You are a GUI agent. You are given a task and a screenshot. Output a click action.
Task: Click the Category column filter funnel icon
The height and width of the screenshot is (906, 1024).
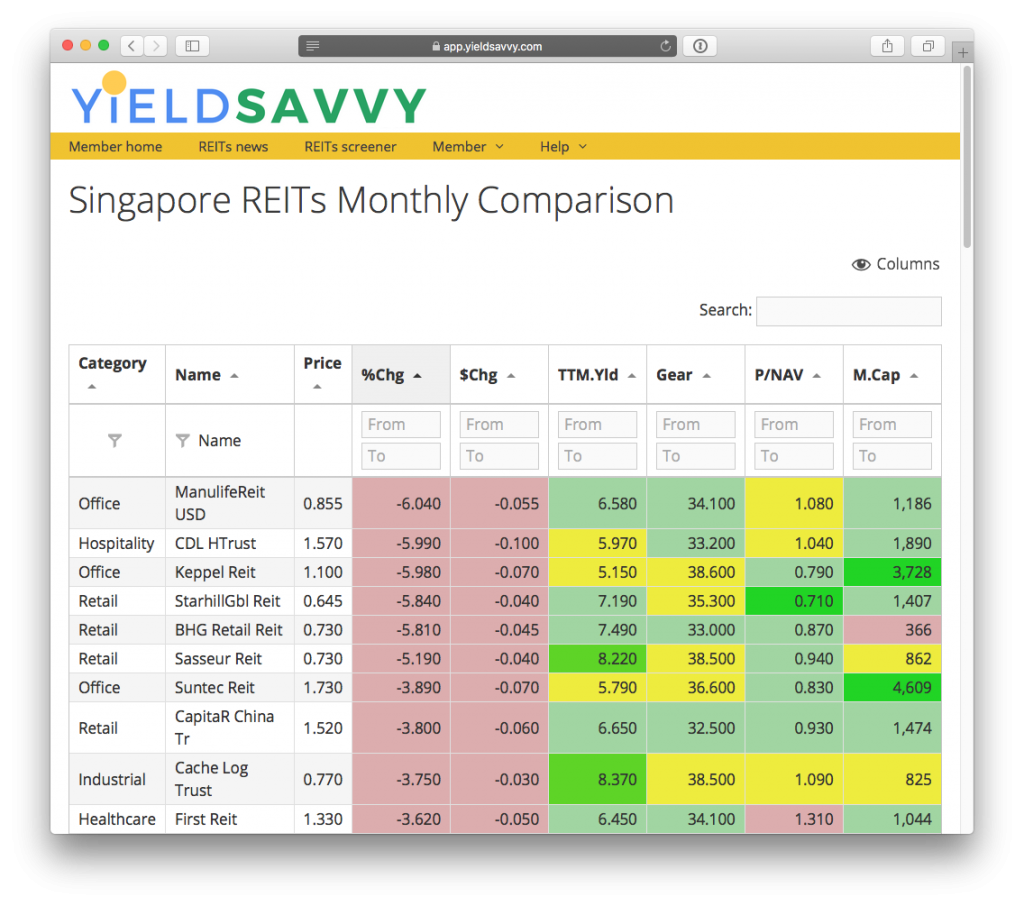115,440
